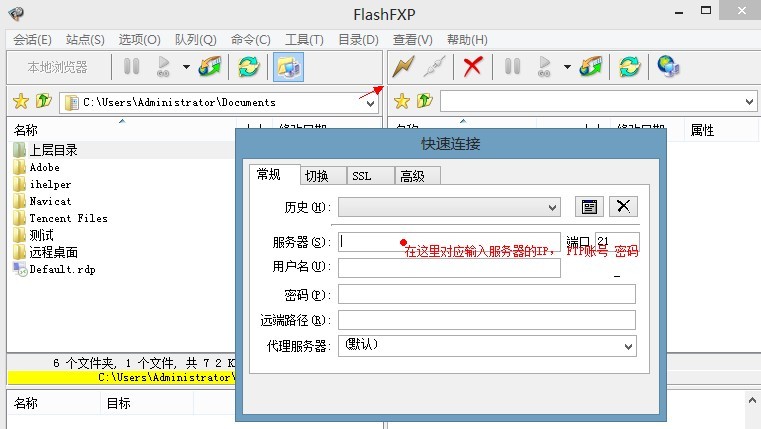Expand the 历史 history dropdown

(x=552, y=207)
